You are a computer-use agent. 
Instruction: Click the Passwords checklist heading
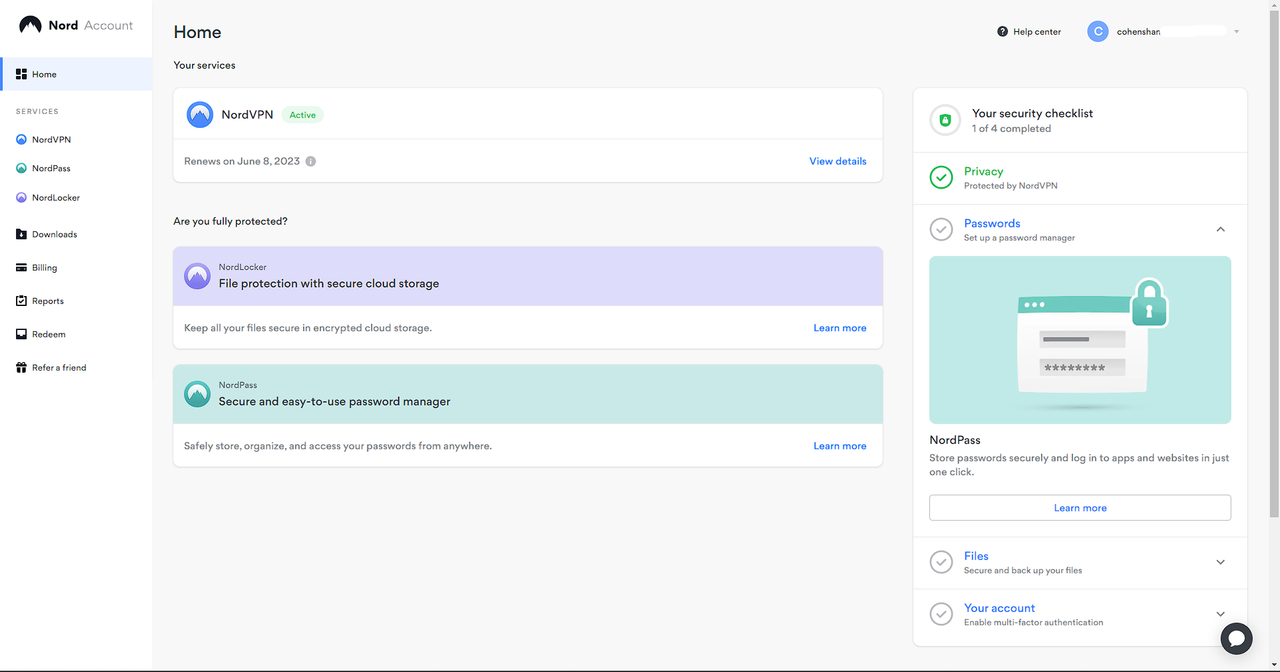(992, 223)
